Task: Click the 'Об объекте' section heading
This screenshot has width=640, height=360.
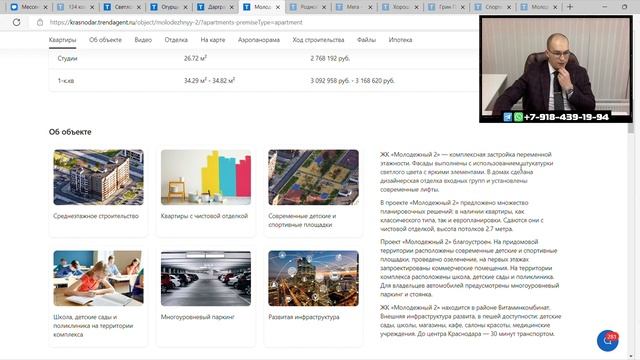Action: 70,132
